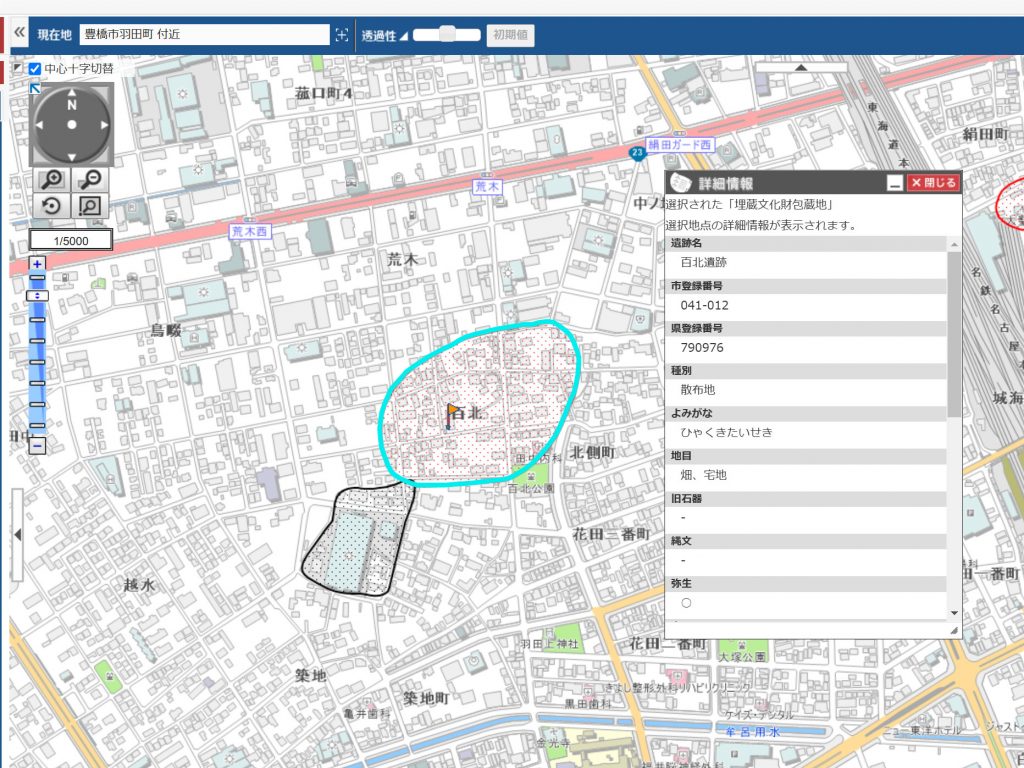Screen dimensions: 1024x768
Task: Pan the map east with the compass right arrow
Action: (x=104, y=125)
